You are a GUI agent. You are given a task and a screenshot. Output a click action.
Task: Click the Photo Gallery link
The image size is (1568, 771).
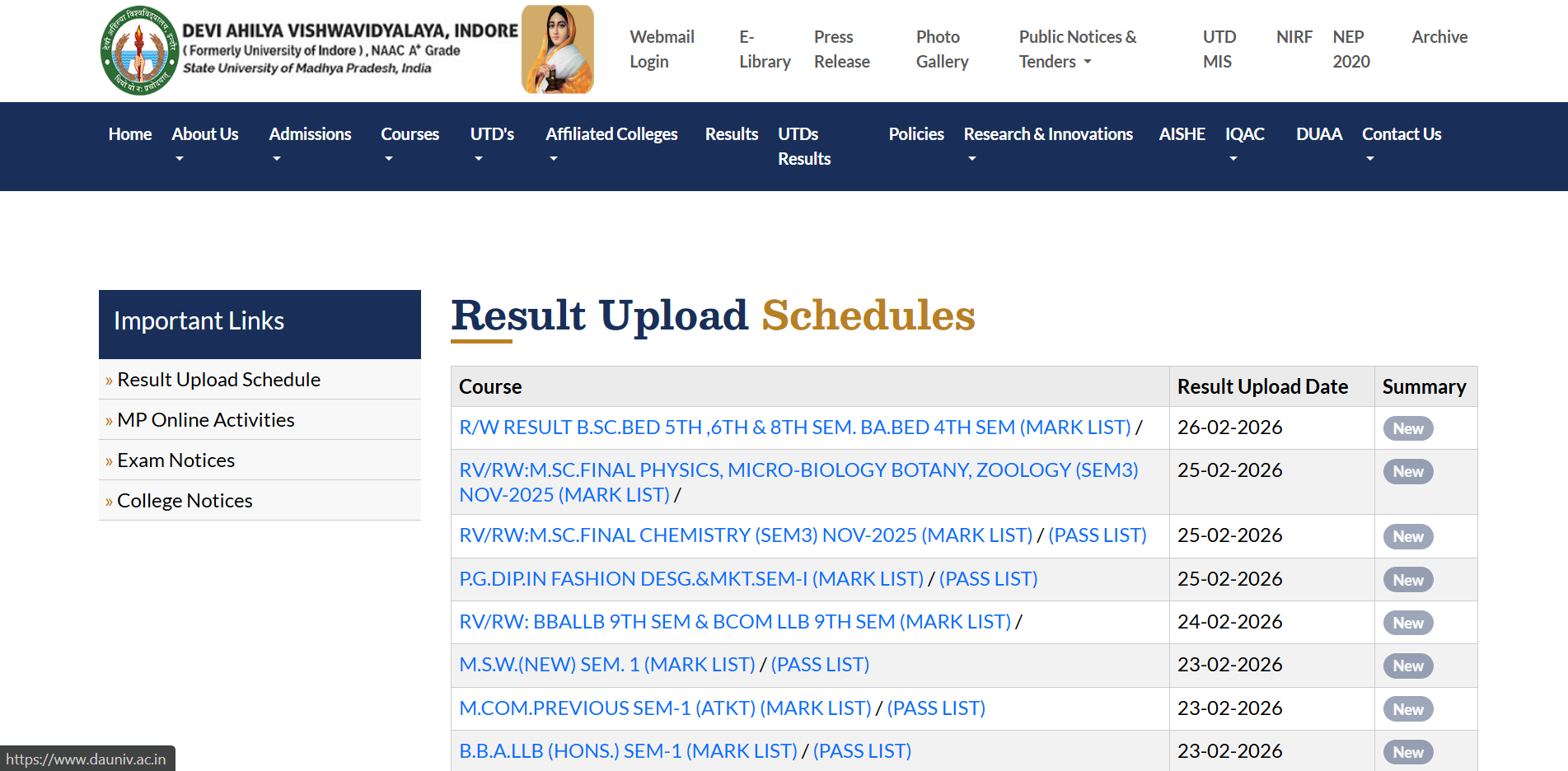point(940,49)
